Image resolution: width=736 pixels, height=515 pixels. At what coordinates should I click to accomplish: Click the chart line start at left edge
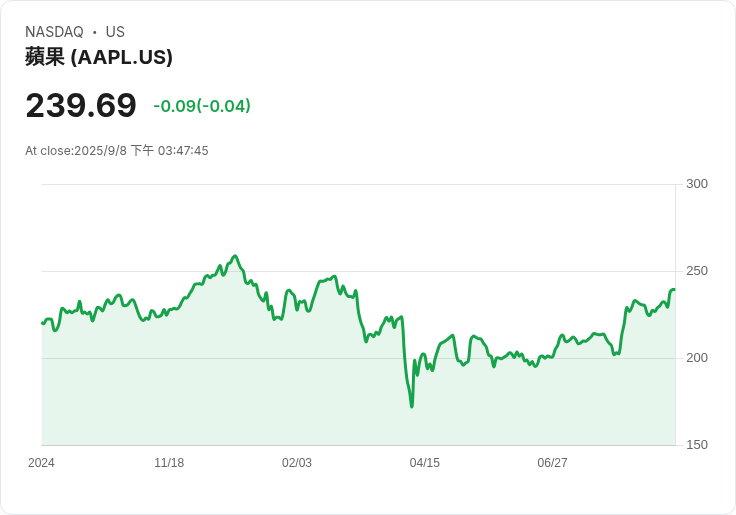42,323
